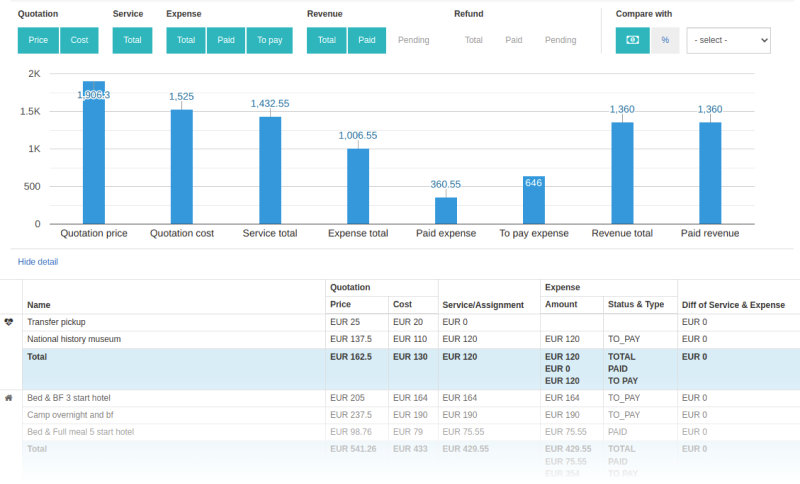Screen dimensions: 800x484
Task: Toggle the Expense Total series
Action: [x=186, y=40]
